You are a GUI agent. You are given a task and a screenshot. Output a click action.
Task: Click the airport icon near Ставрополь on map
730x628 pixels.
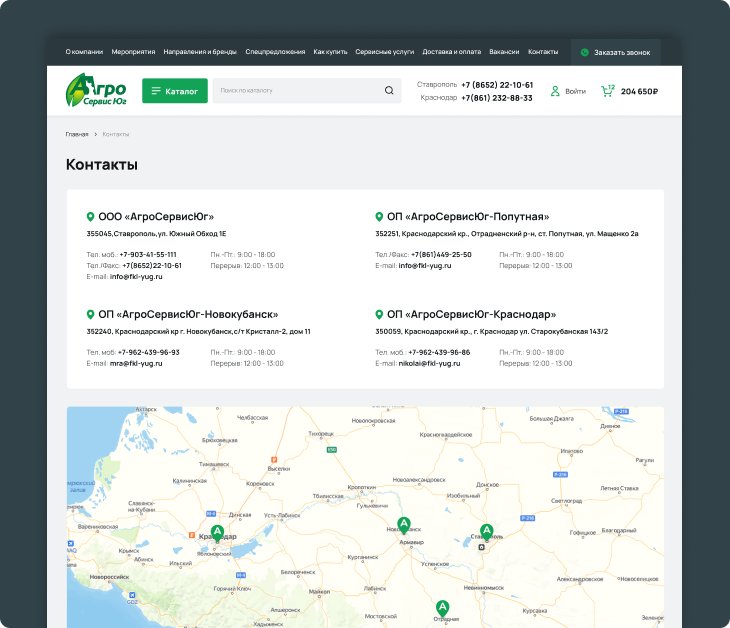[x=482, y=547]
